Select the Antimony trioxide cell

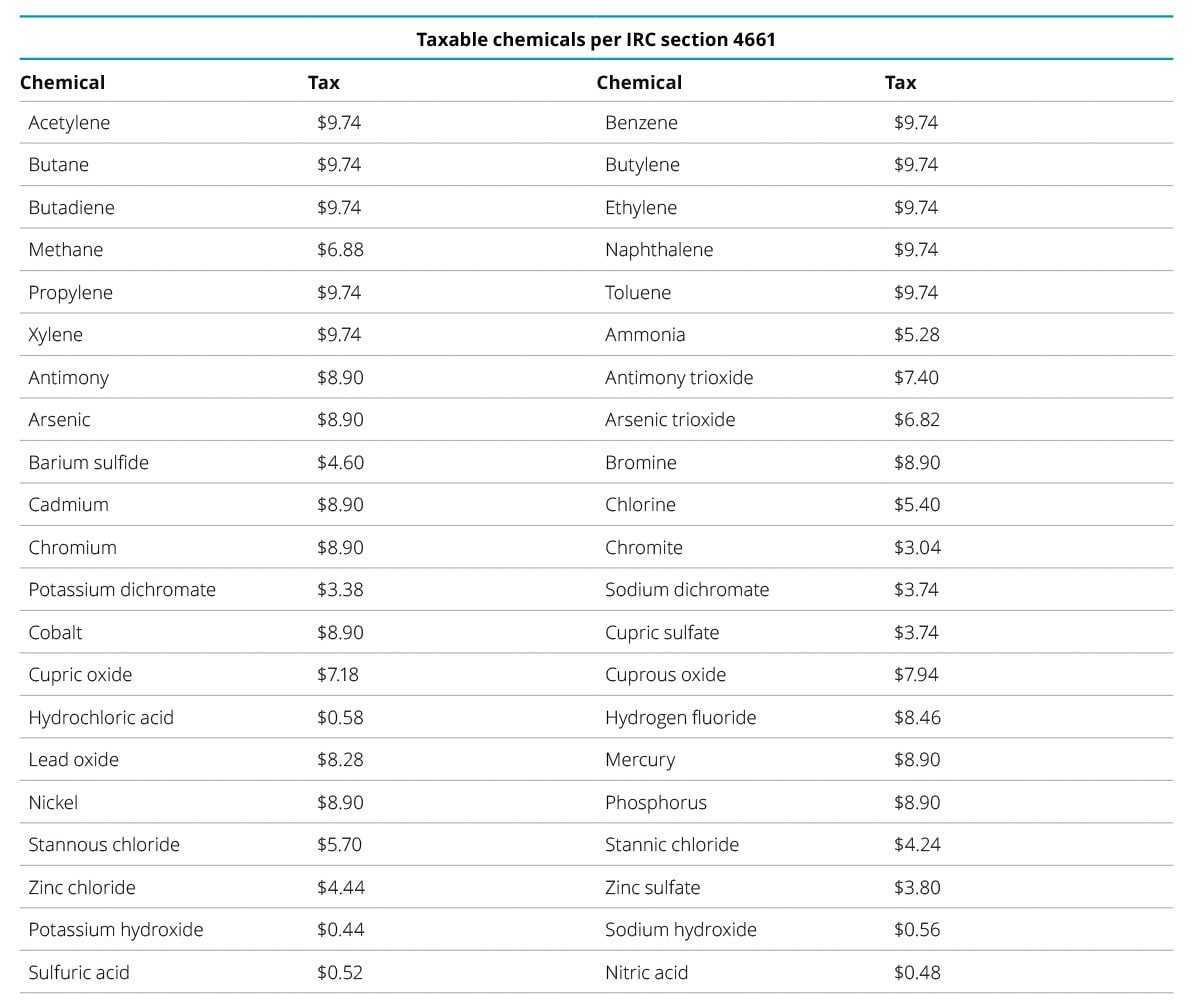coord(679,378)
